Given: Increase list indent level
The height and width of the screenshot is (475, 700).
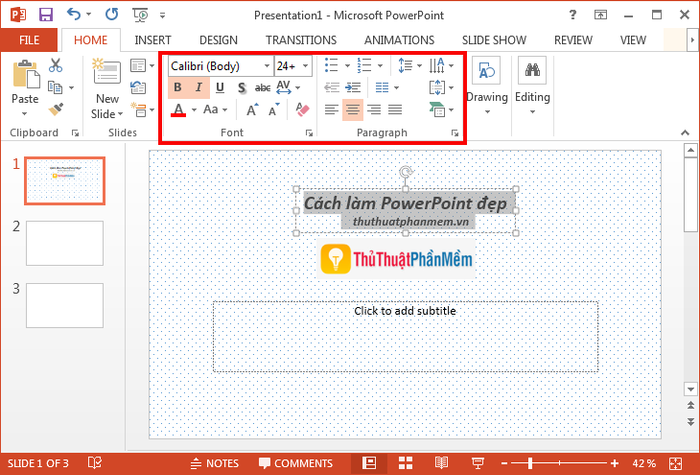Looking at the screenshot, I should pyautogui.click(x=353, y=88).
